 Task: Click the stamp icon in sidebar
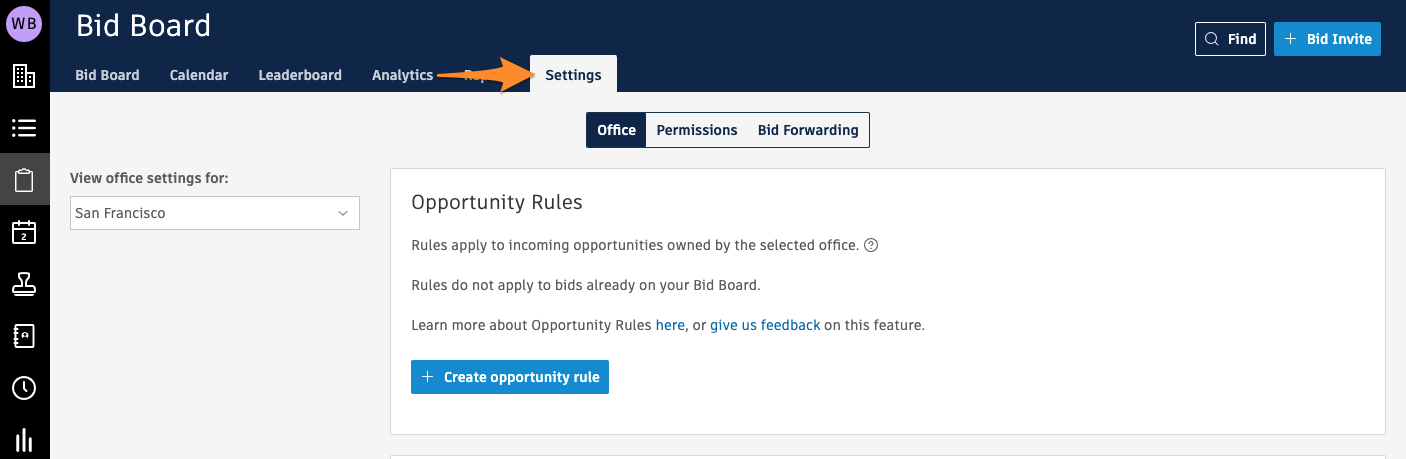tap(24, 284)
